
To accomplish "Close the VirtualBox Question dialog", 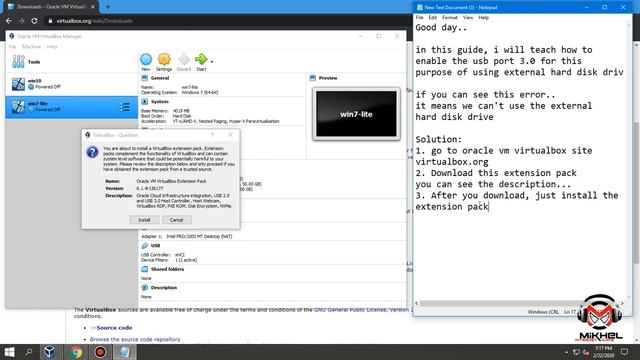I will point(231,135).
